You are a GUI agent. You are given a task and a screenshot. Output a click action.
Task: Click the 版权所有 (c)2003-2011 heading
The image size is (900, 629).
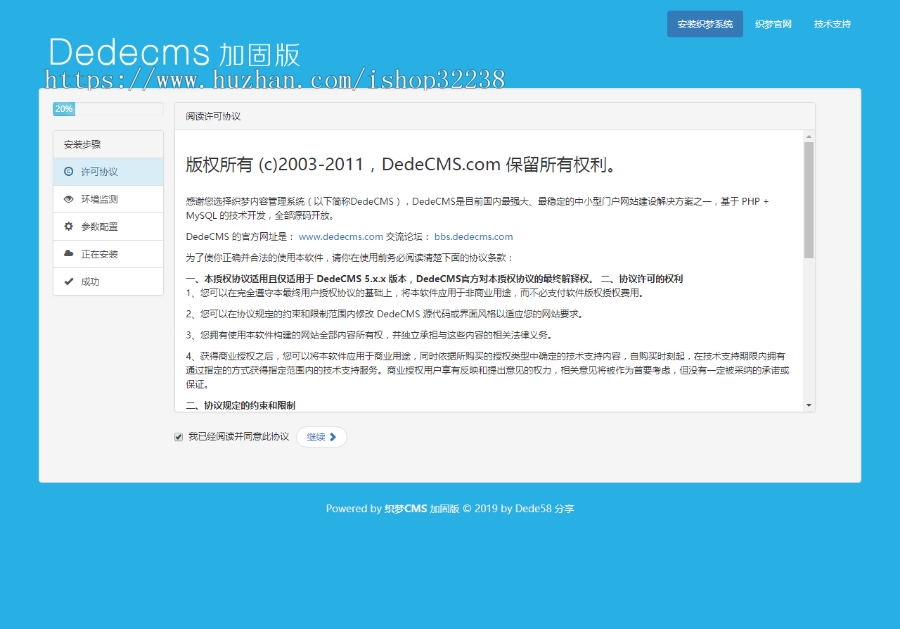[402, 165]
